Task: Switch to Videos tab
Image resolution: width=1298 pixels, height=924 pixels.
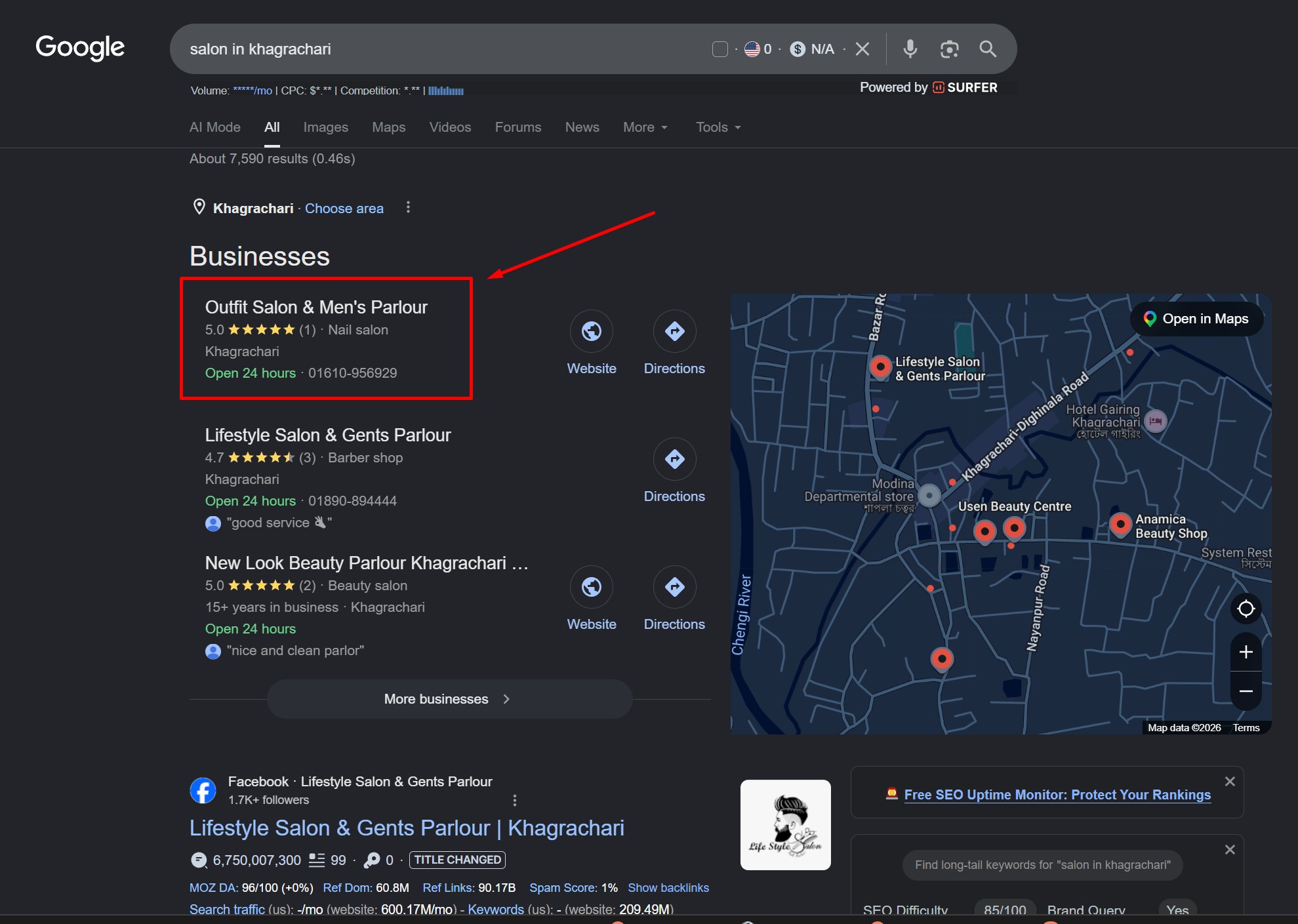Action: [450, 127]
